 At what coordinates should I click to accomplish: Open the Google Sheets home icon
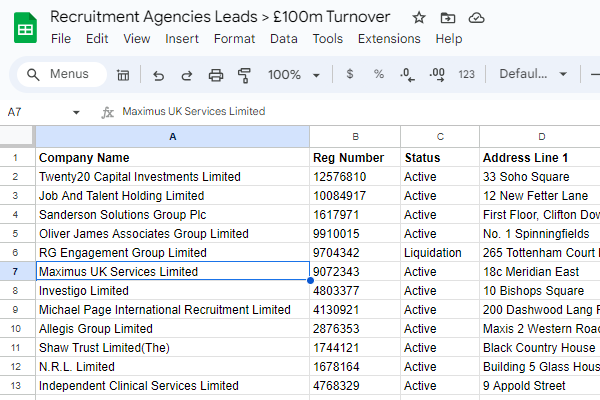25,28
